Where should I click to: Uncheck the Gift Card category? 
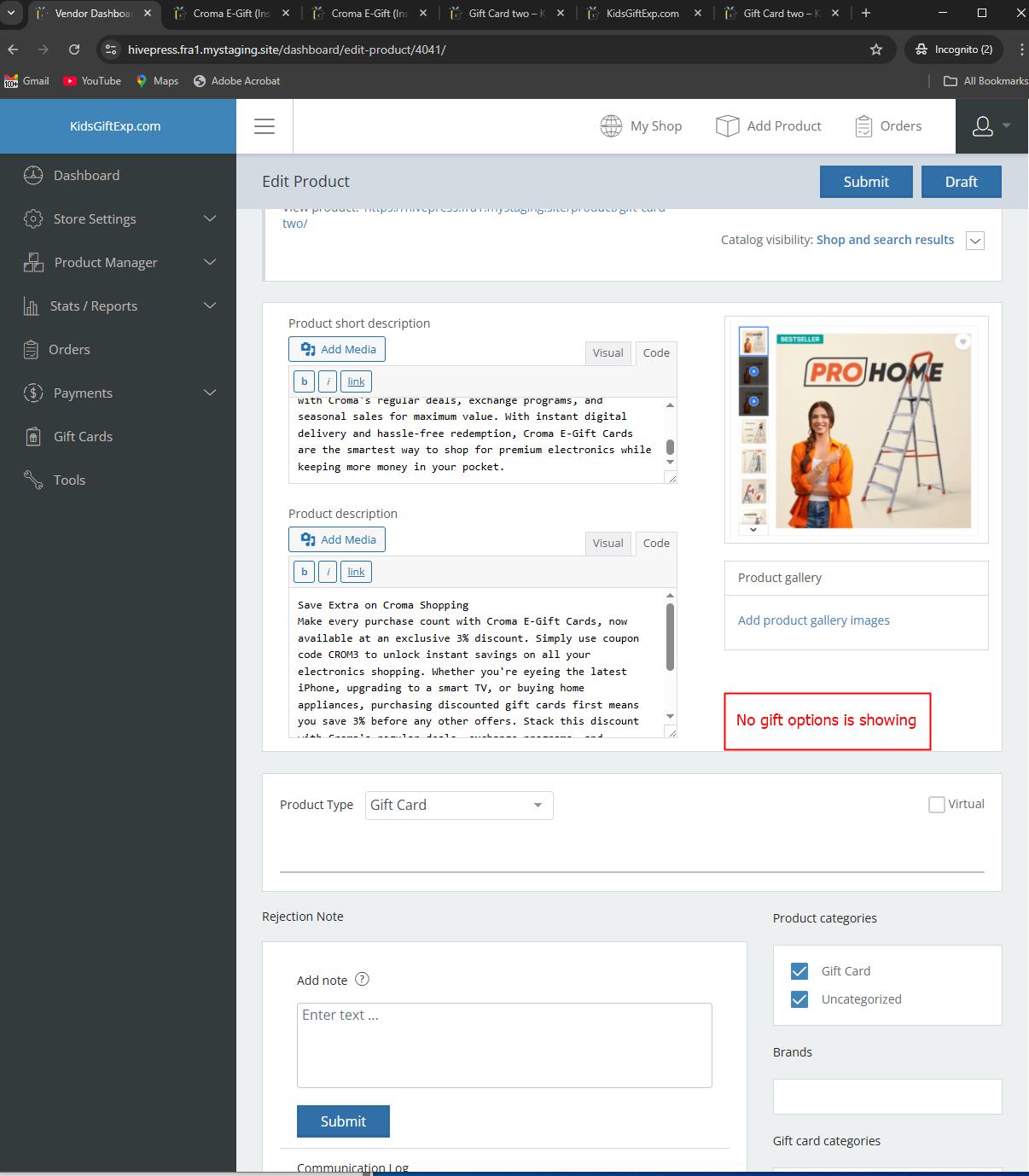click(799, 971)
